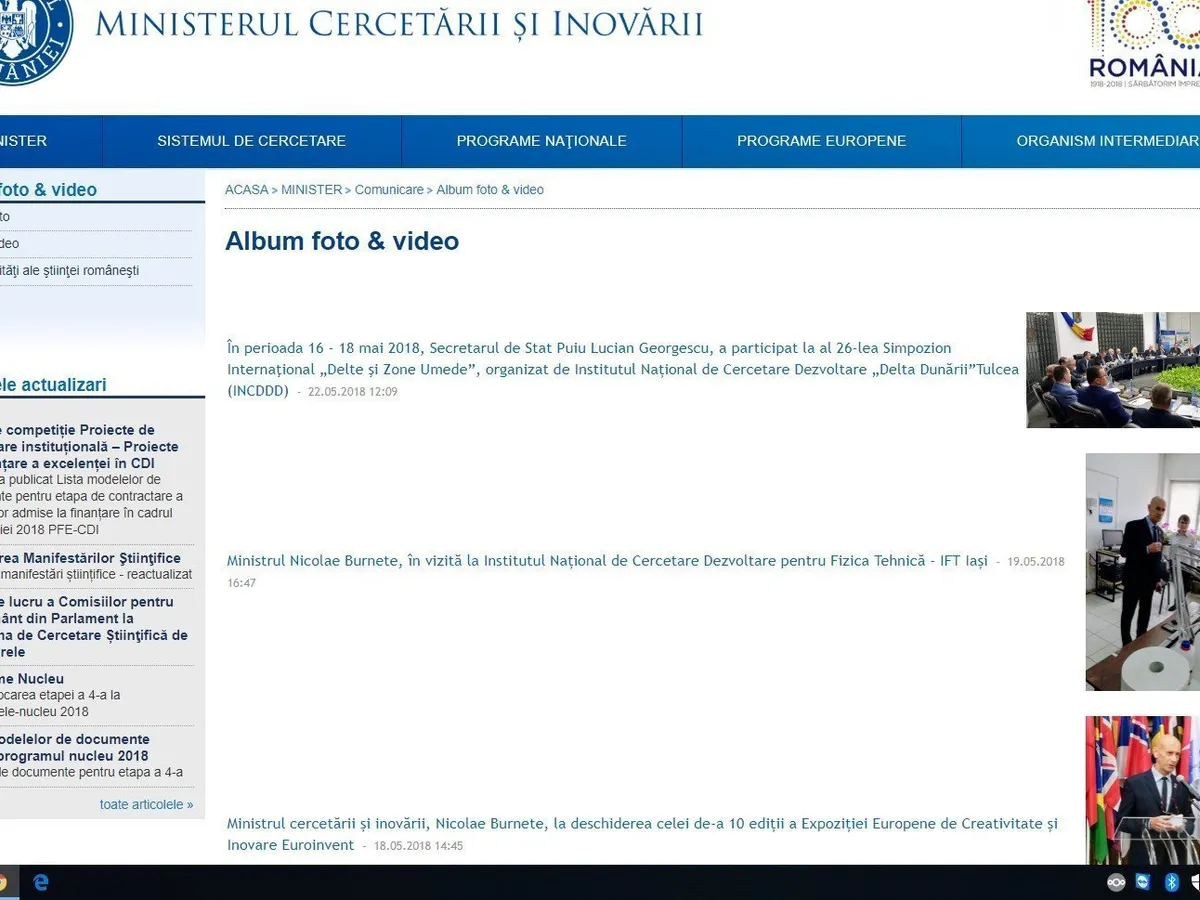Open the IFT Iași visit photo thumbnail

tap(1142, 572)
